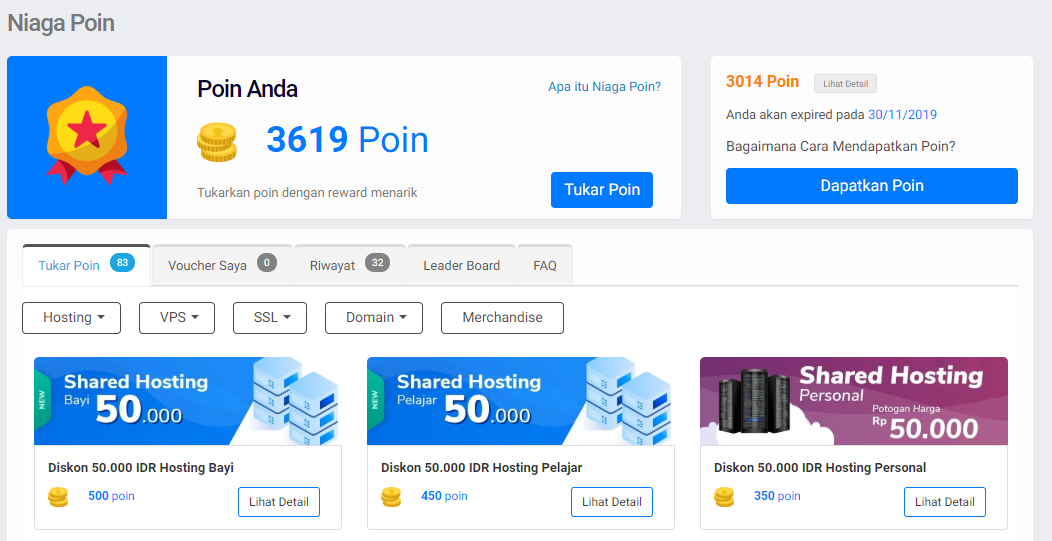Expand the Domain filter dropdown

pyautogui.click(x=374, y=317)
